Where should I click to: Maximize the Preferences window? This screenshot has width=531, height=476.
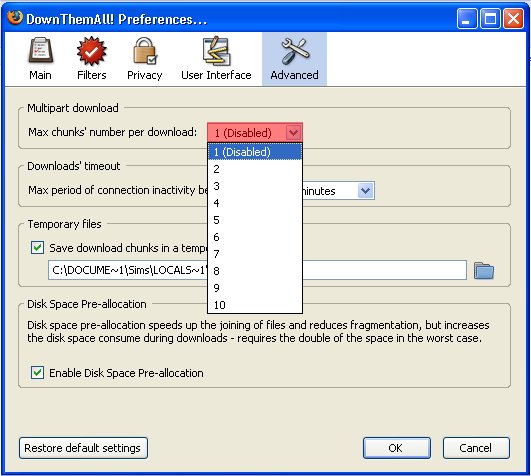pyautogui.click(x=490, y=19)
